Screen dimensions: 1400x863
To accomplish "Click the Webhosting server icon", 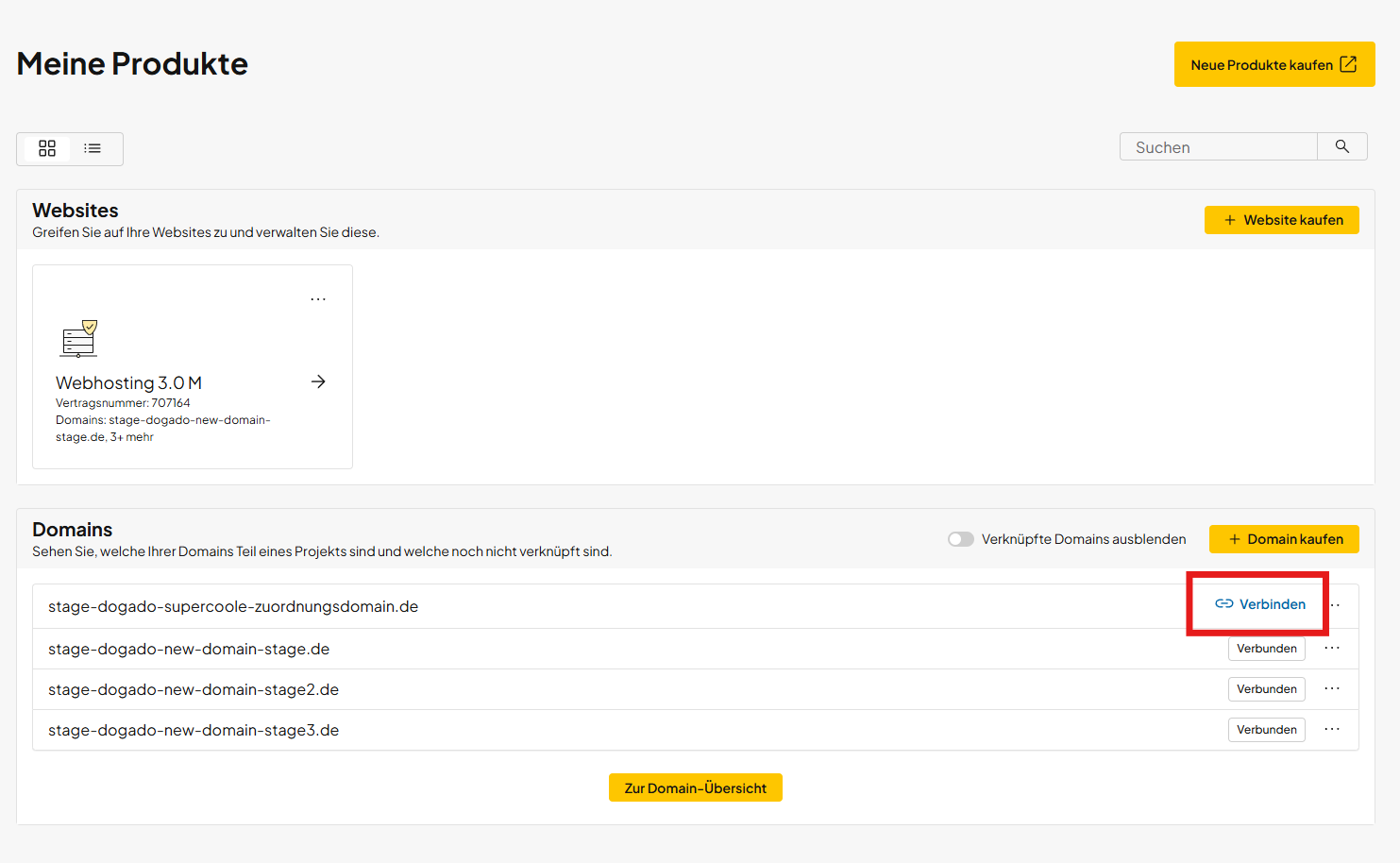I will click(x=79, y=339).
